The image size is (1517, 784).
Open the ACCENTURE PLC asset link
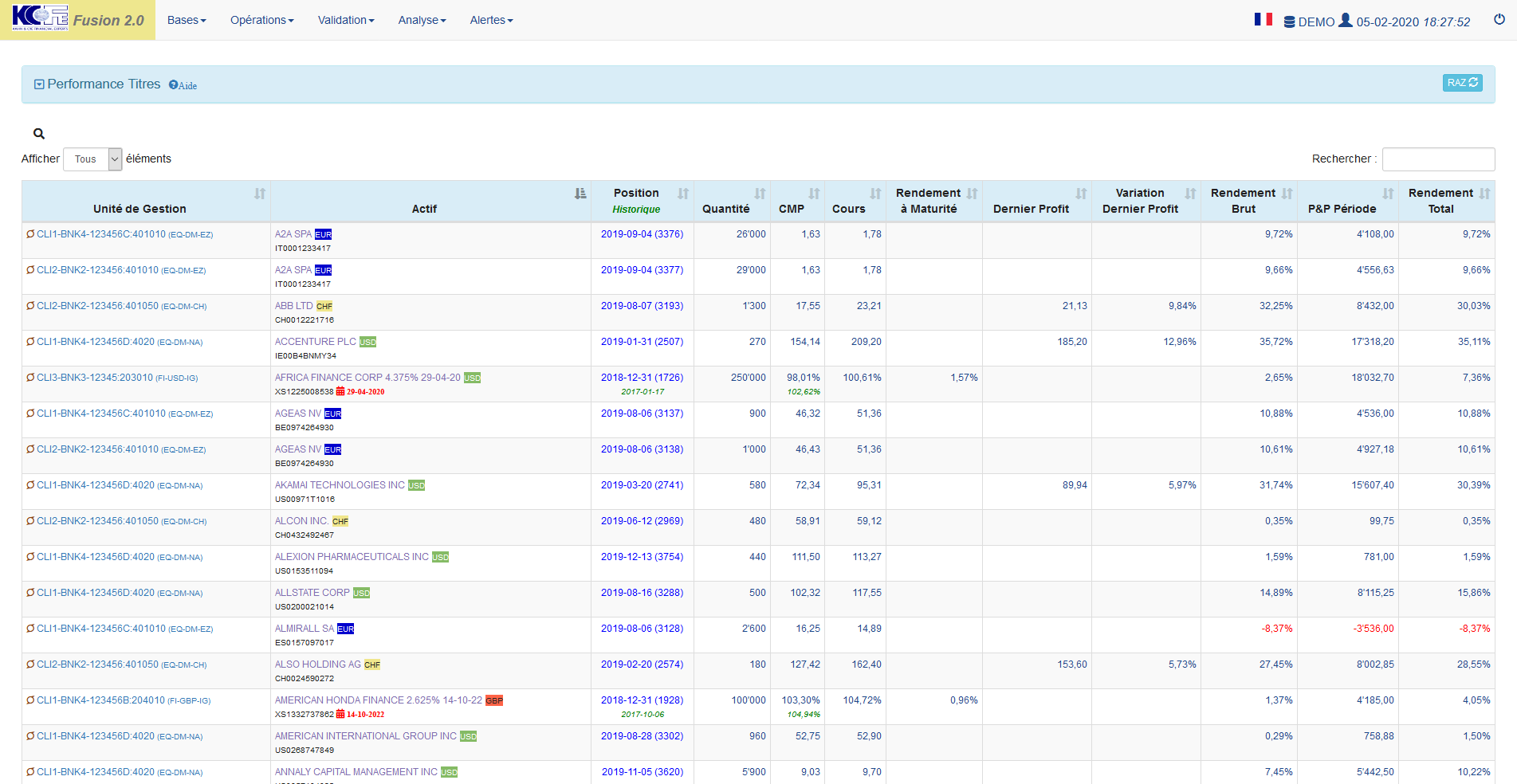click(x=316, y=342)
